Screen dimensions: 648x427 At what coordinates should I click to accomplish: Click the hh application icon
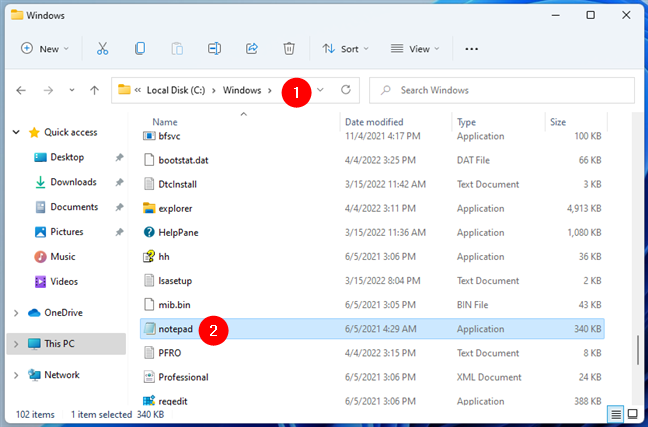click(149, 256)
